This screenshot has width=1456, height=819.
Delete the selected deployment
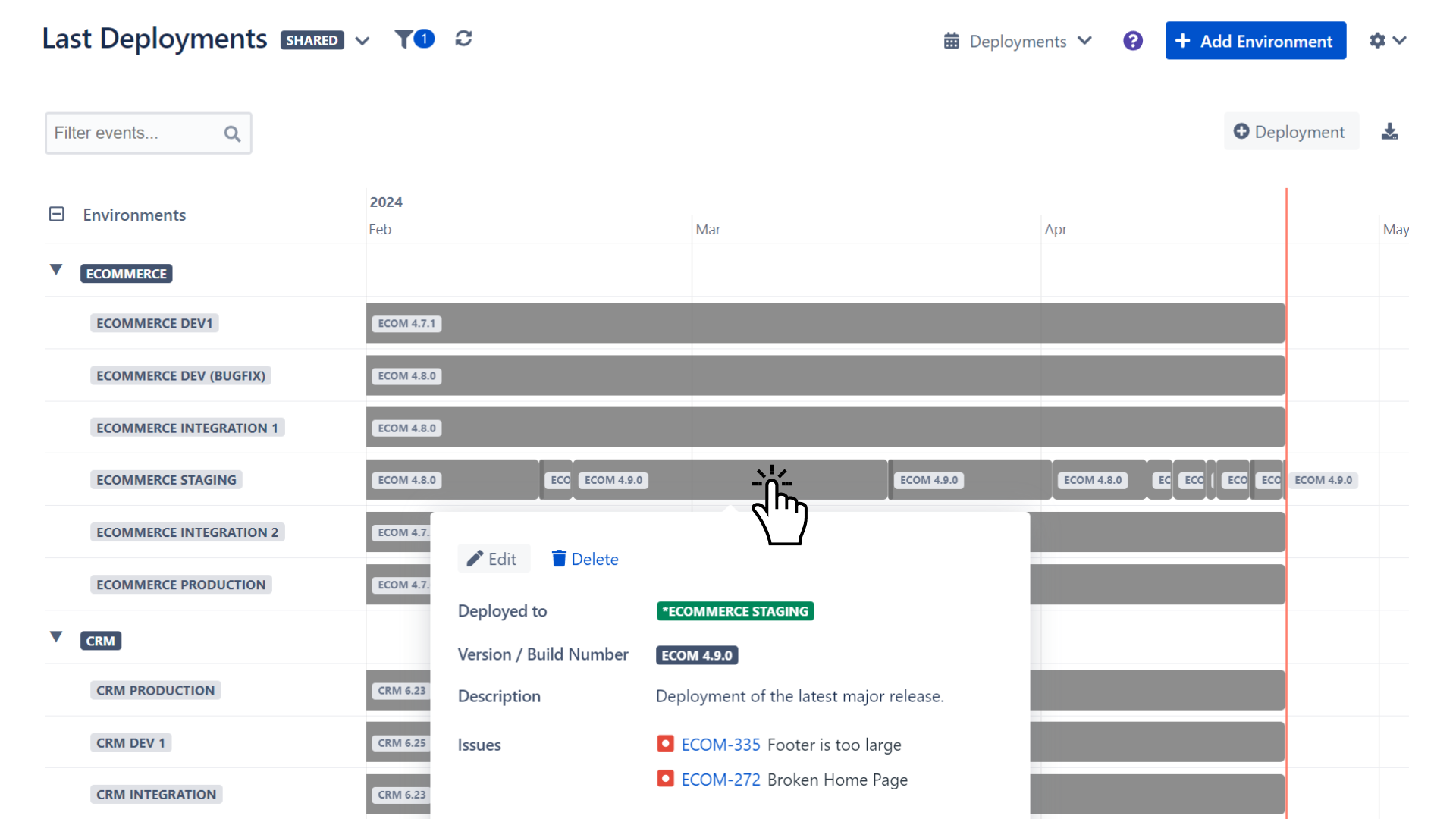585,559
